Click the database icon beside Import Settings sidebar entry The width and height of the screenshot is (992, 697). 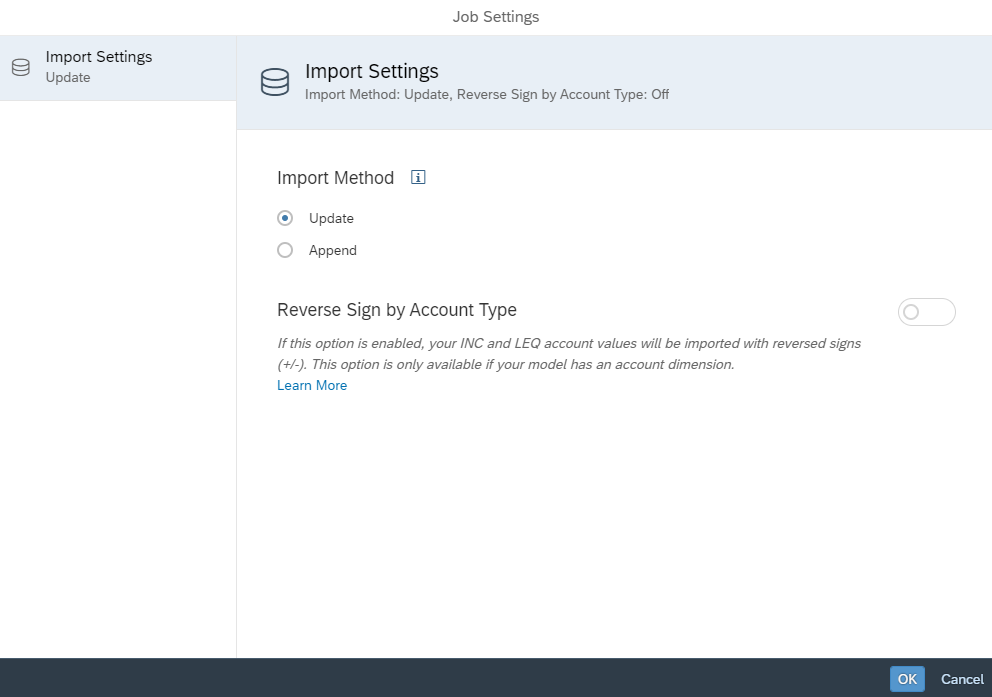tap(20, 65)
